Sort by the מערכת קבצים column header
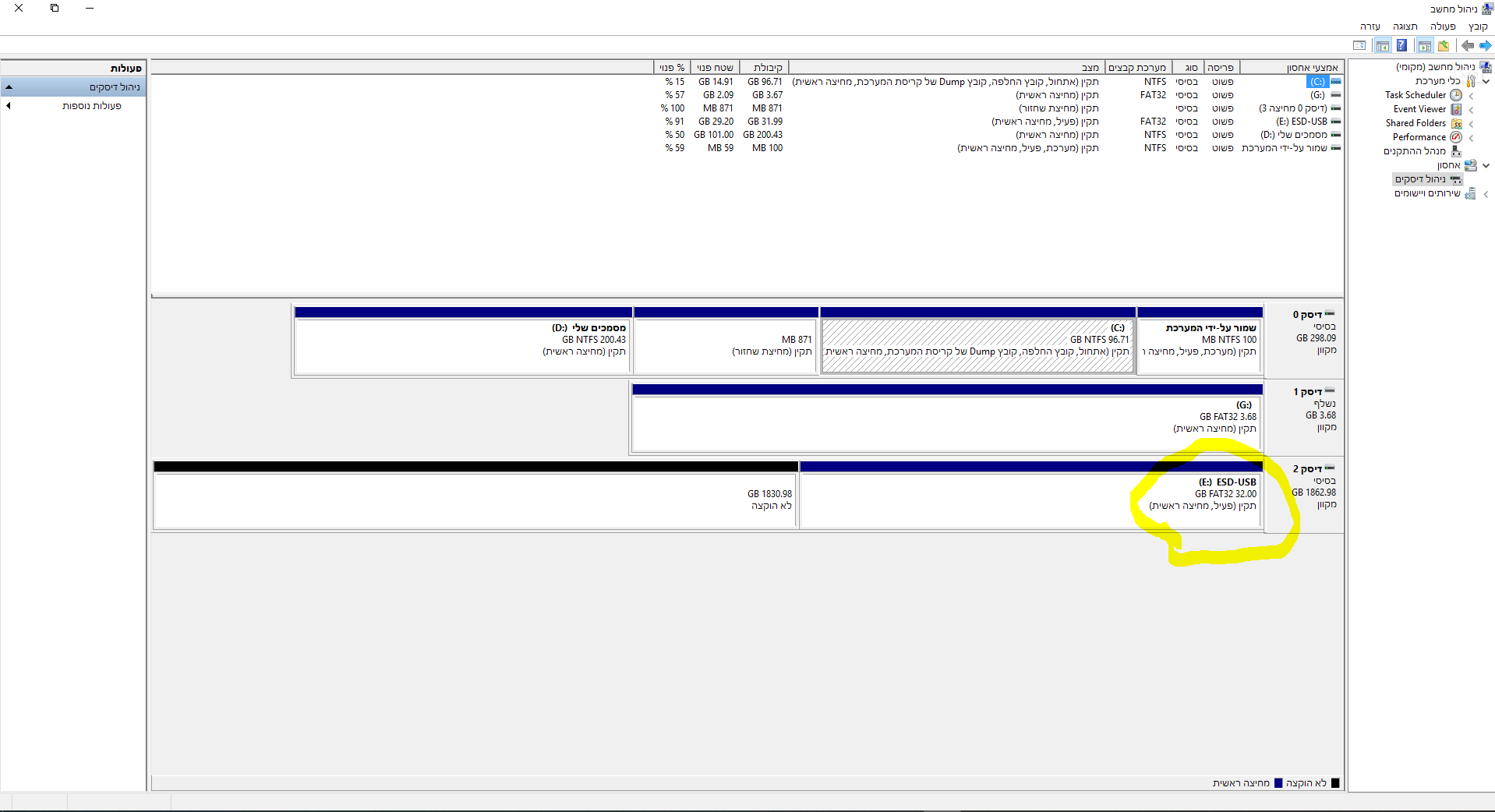 1138,68
